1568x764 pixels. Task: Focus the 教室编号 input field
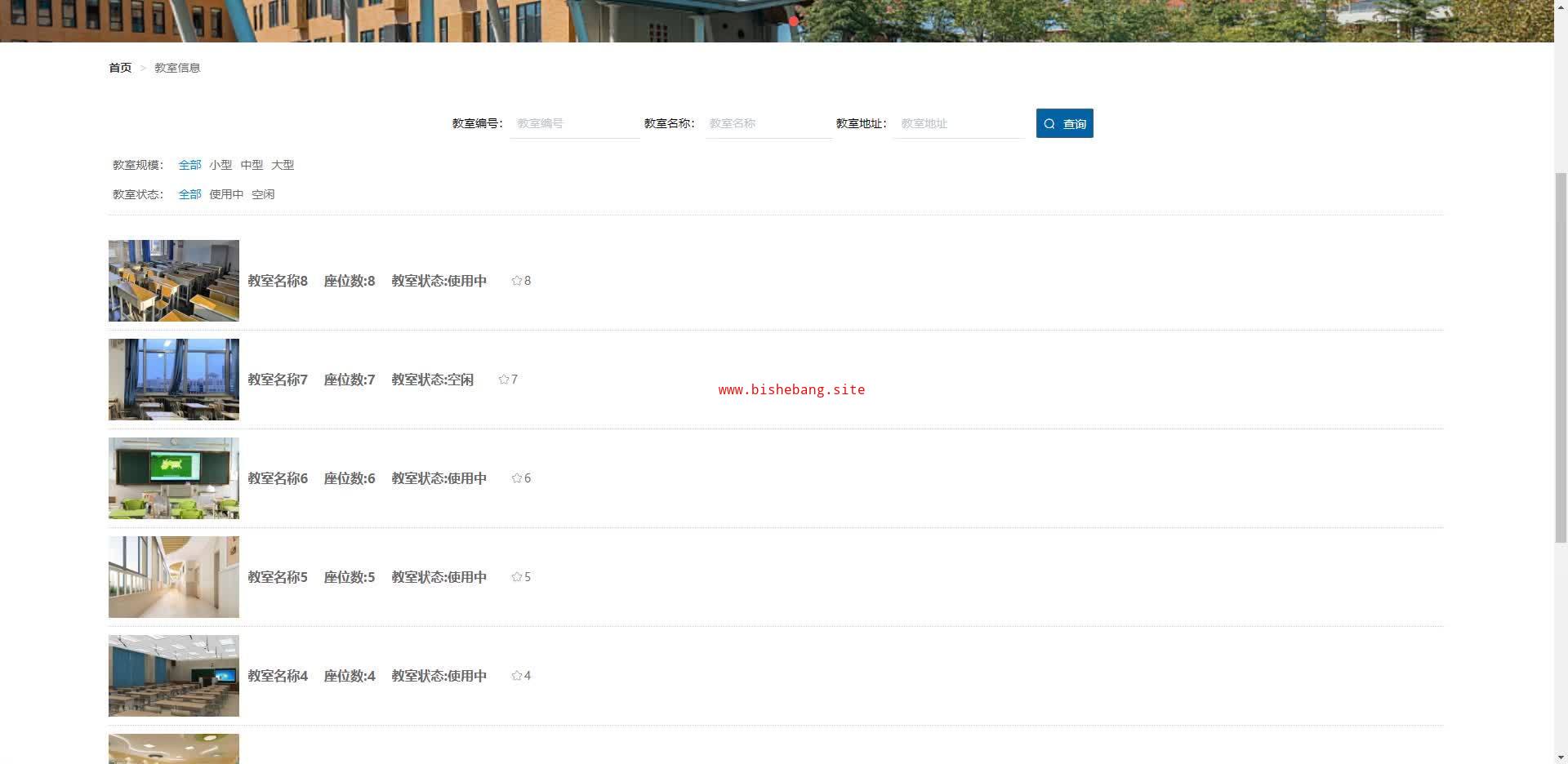coord(575,123)
